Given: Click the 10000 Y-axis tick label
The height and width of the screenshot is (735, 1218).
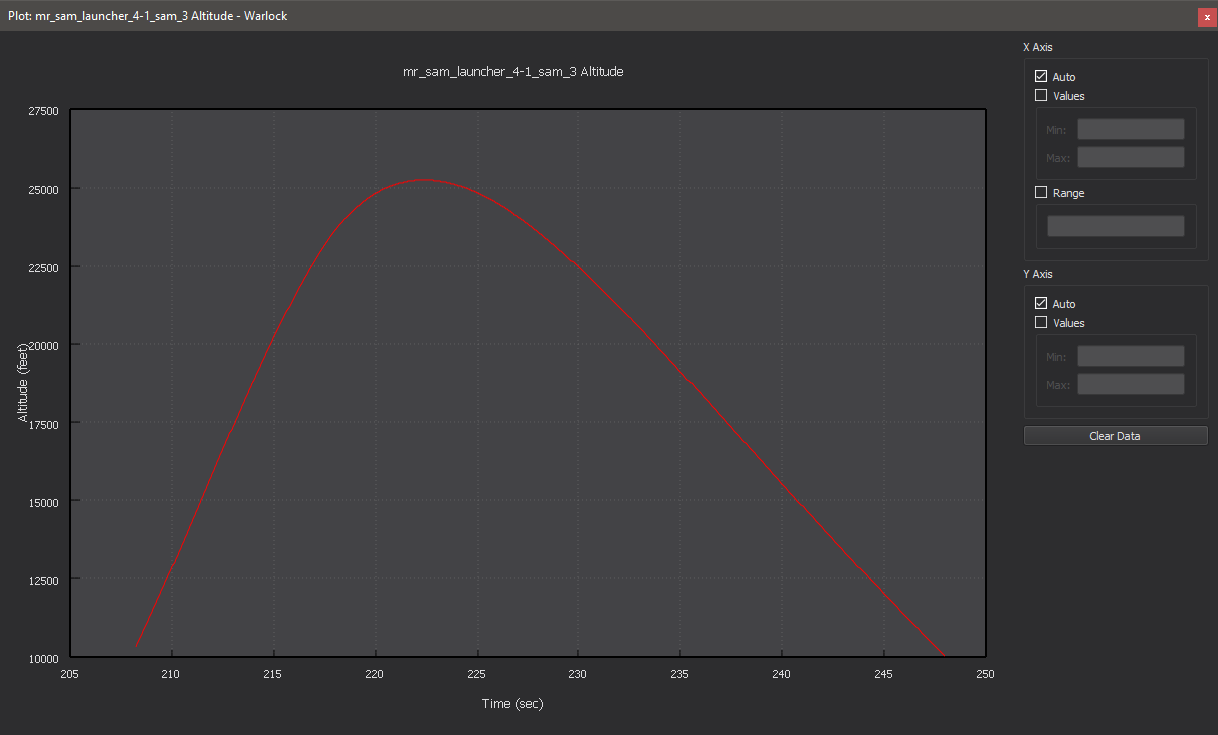Looking at the screenshot, I should coord(42,658).
